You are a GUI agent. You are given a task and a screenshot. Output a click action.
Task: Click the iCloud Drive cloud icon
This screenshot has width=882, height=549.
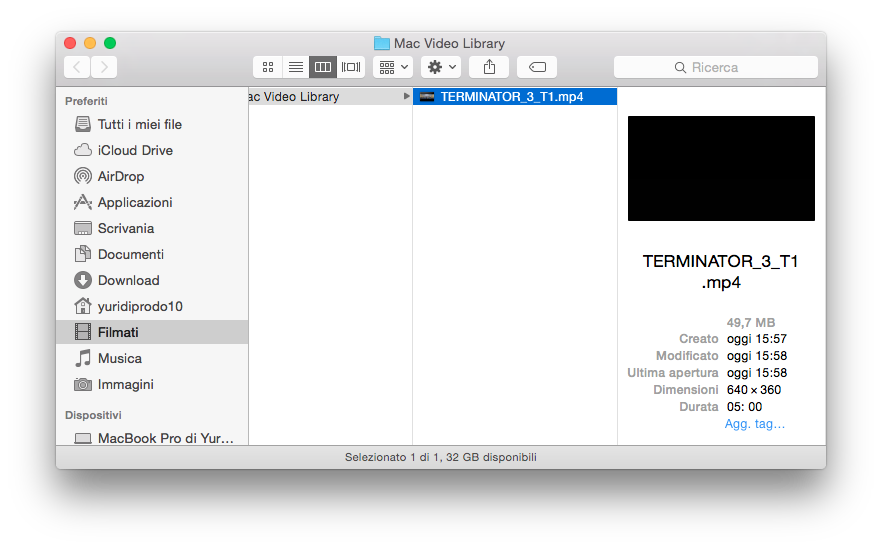click(83, 150)
